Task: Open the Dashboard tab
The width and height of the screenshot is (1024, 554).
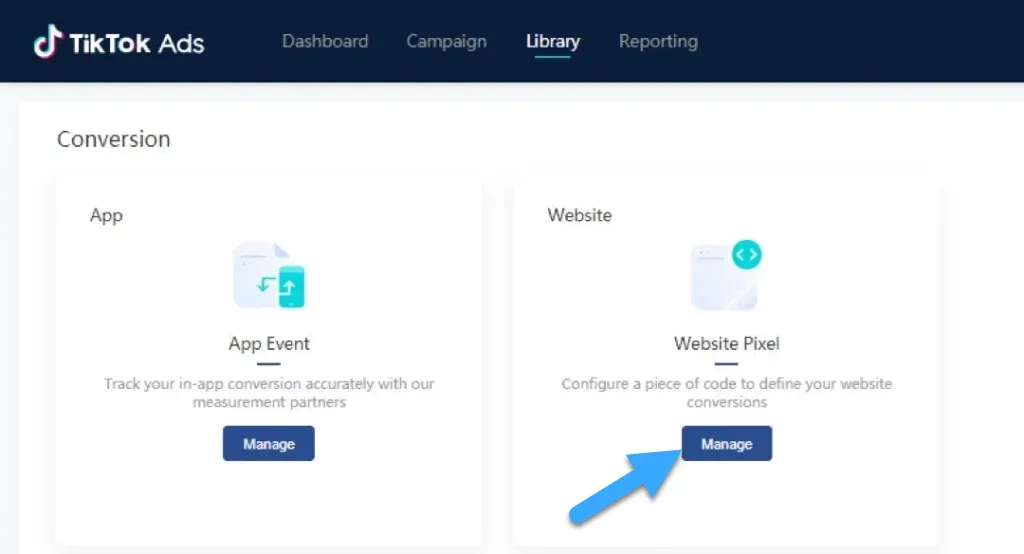Action: coord(325,42)
